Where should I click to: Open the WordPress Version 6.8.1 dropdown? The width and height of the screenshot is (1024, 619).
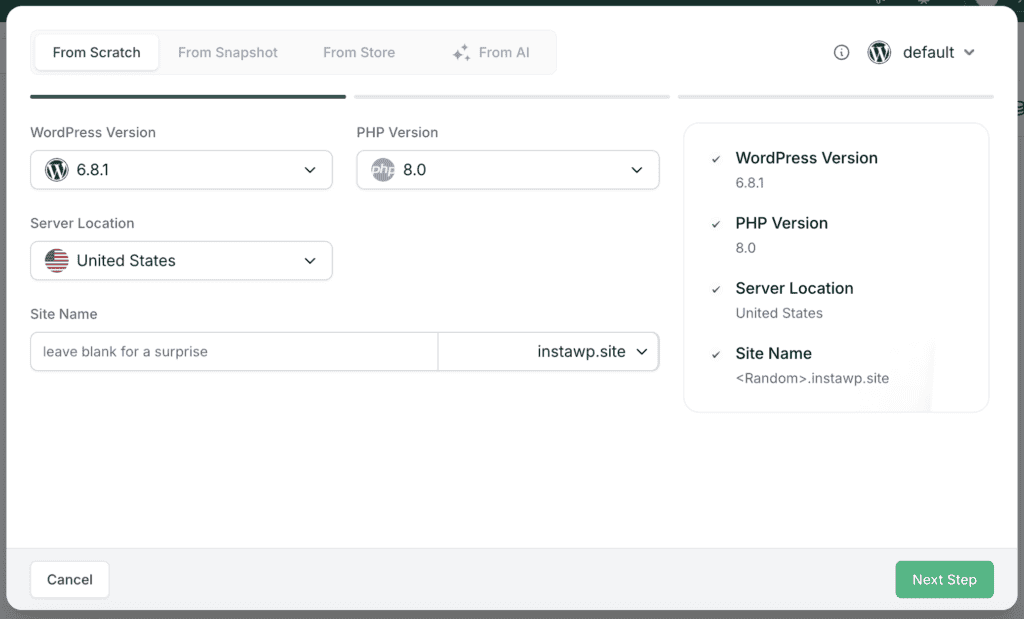click(x=182, y=170)
